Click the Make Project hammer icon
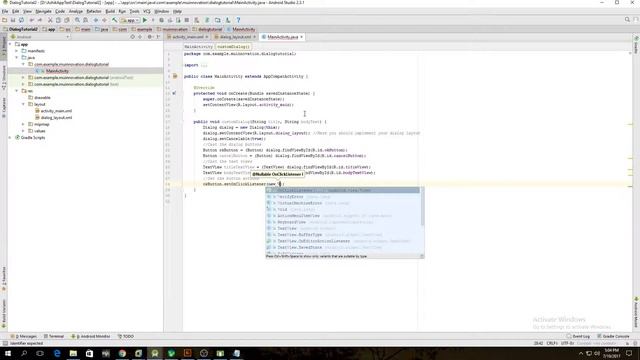 (x=115, y=20)
